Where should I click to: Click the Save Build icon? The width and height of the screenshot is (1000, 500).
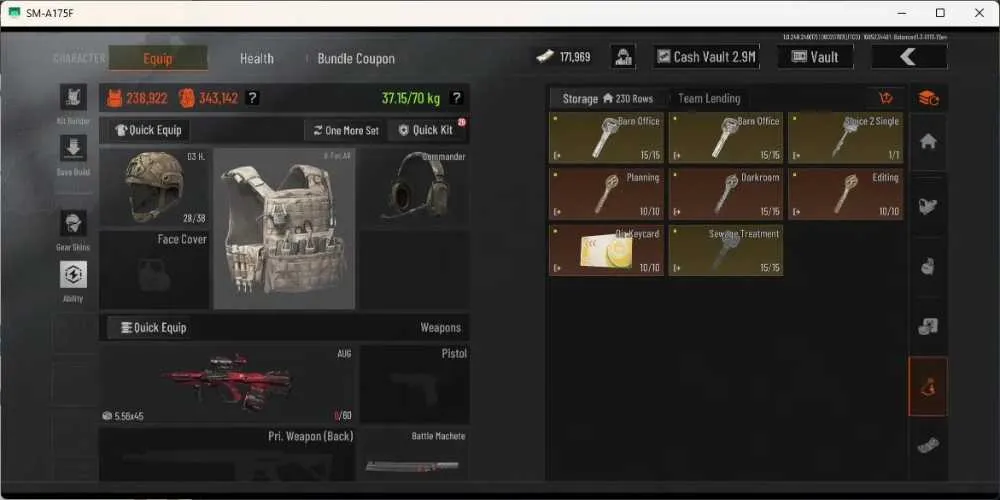(x=73, y=148)
